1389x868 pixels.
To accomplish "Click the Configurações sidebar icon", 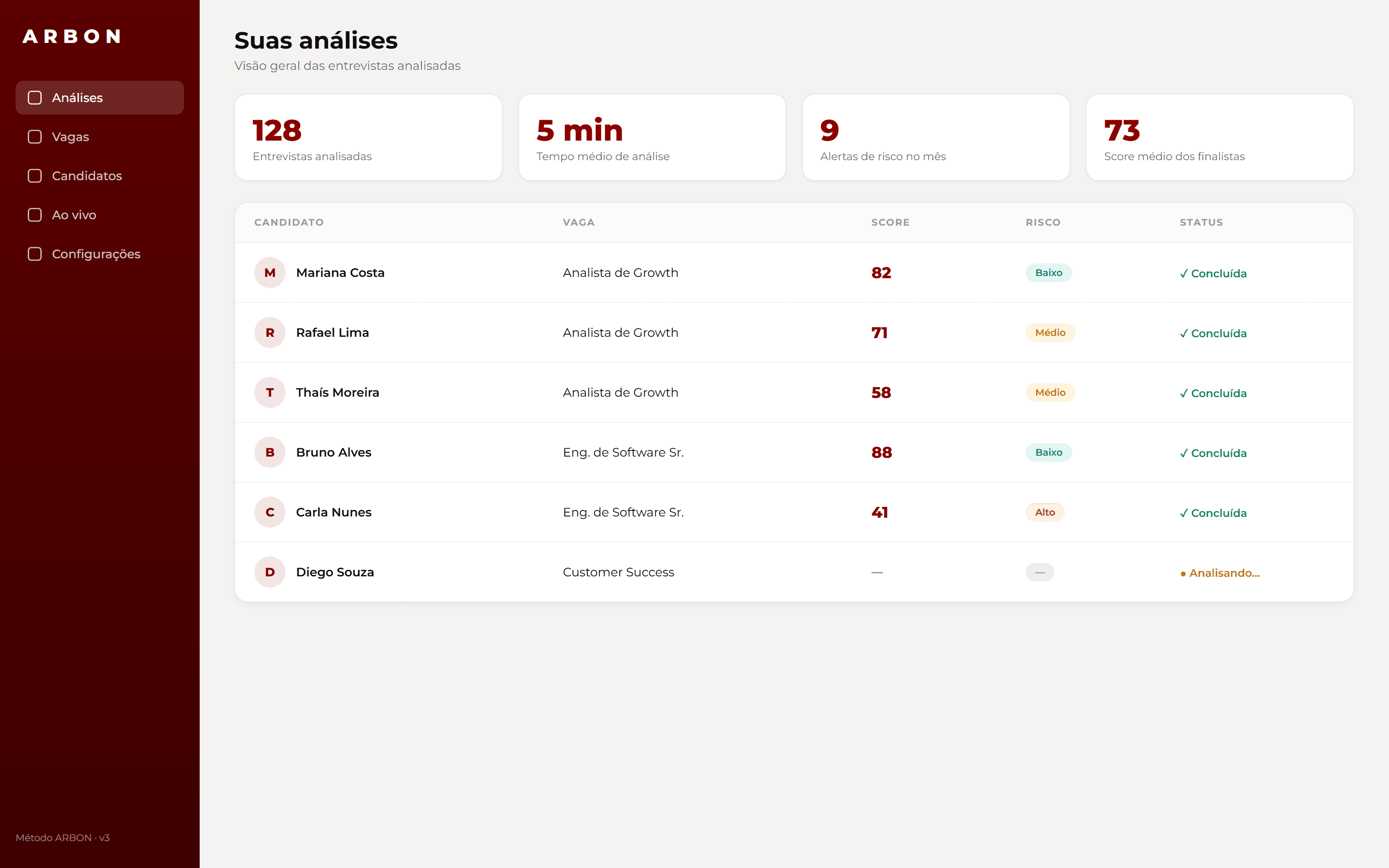I will point(35,254).
